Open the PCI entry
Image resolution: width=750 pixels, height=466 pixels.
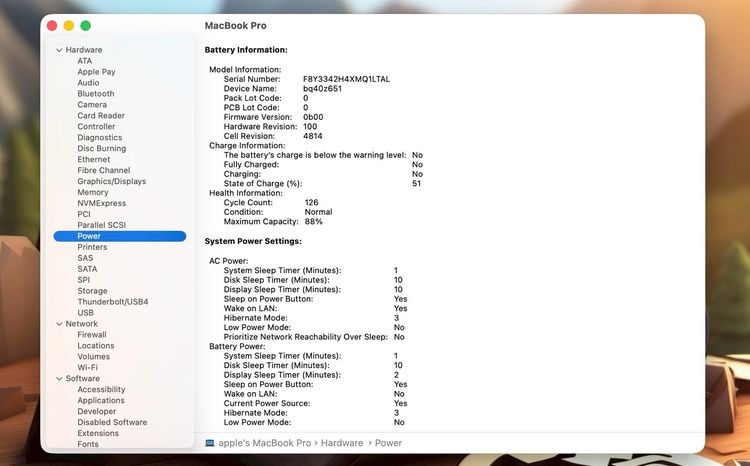[84, 214]
